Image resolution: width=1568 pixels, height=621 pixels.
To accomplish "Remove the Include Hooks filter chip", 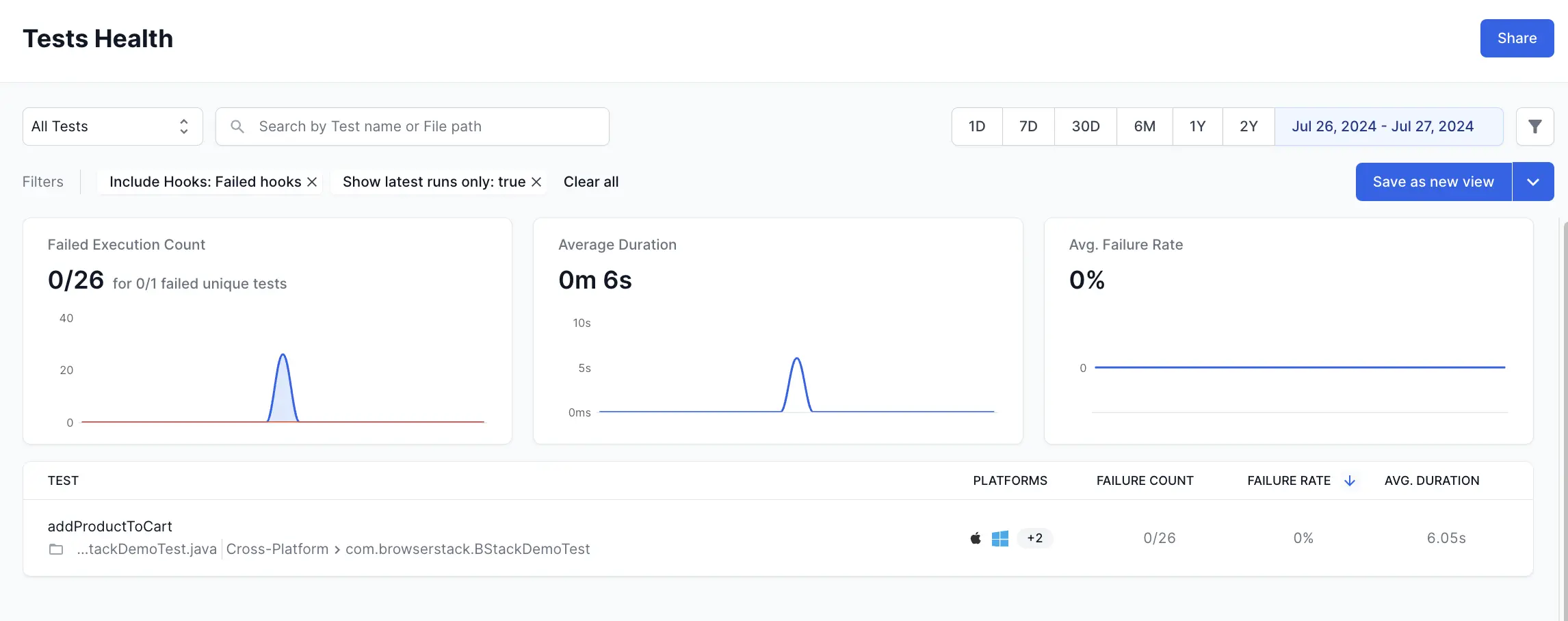I will pyautogui.click(x=312, y=182).
